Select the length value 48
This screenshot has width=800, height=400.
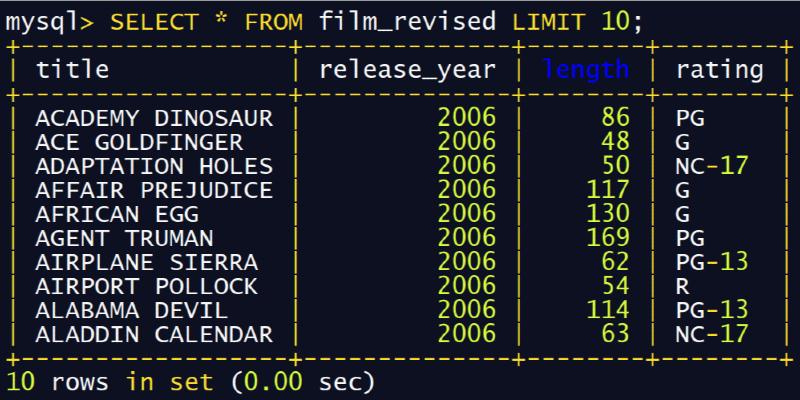[x=615, y=142]
